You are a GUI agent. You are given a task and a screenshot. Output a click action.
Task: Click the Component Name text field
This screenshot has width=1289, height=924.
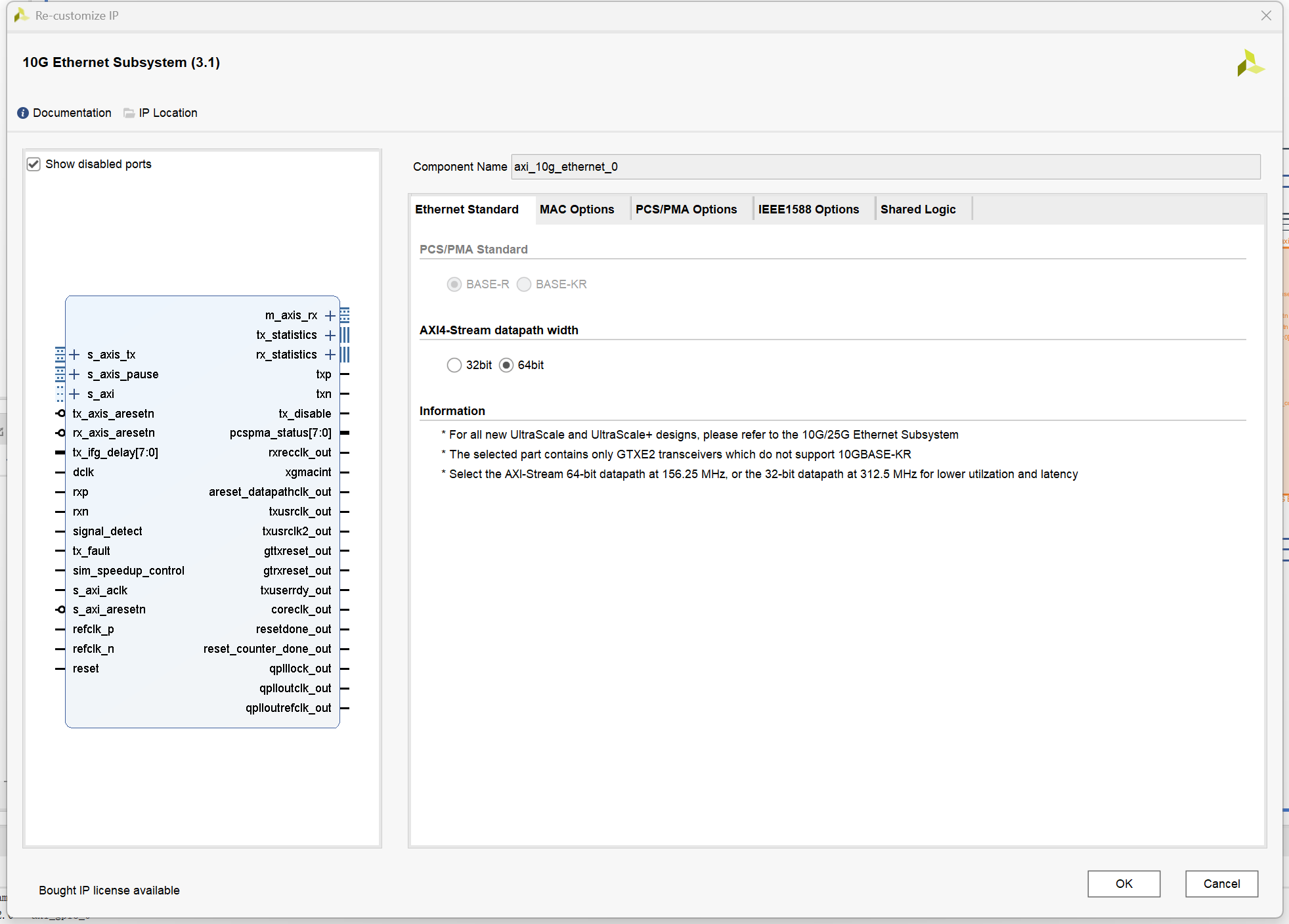click(885, 167)
